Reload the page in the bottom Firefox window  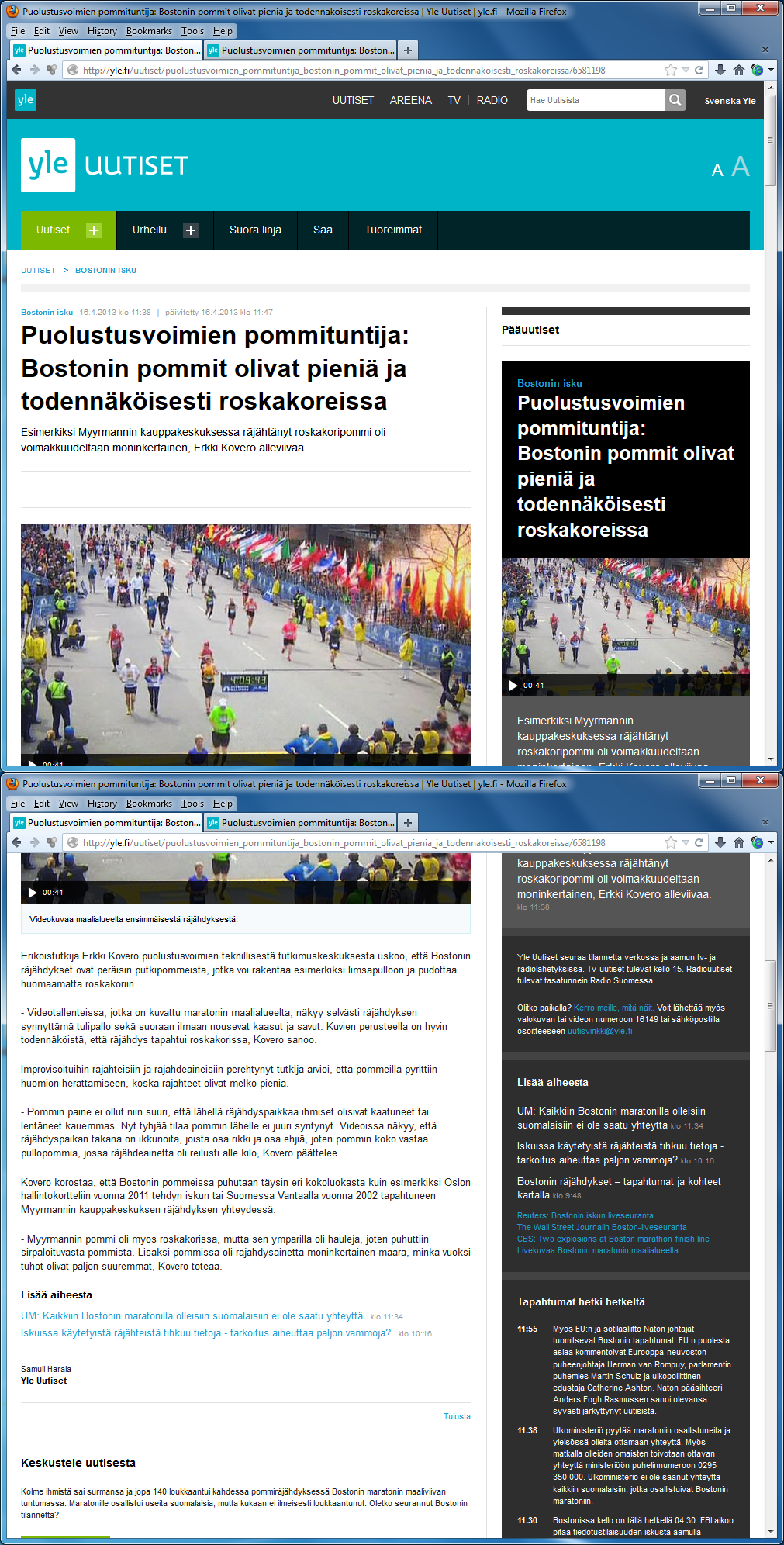[x=699, y=842]
